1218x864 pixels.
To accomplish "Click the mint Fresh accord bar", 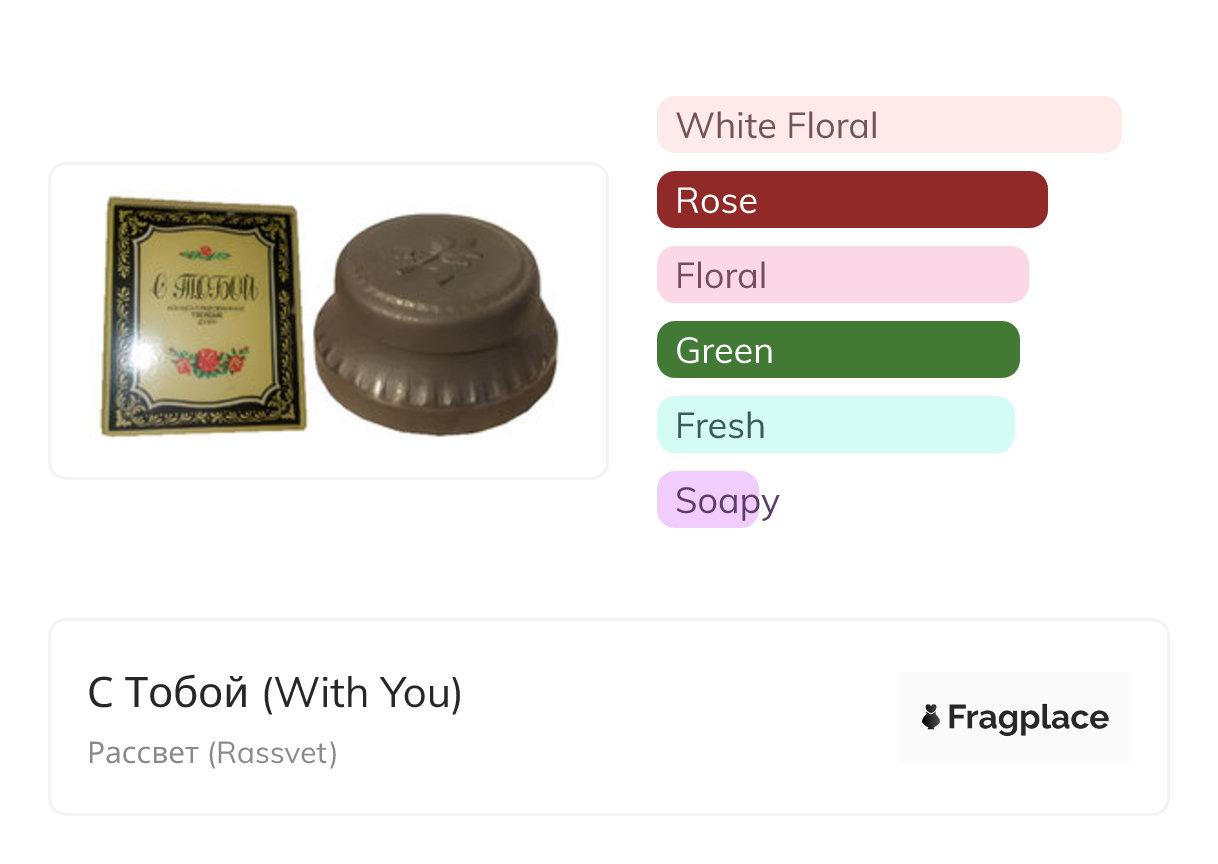I will pyautogui.click(x=835, y=425).
